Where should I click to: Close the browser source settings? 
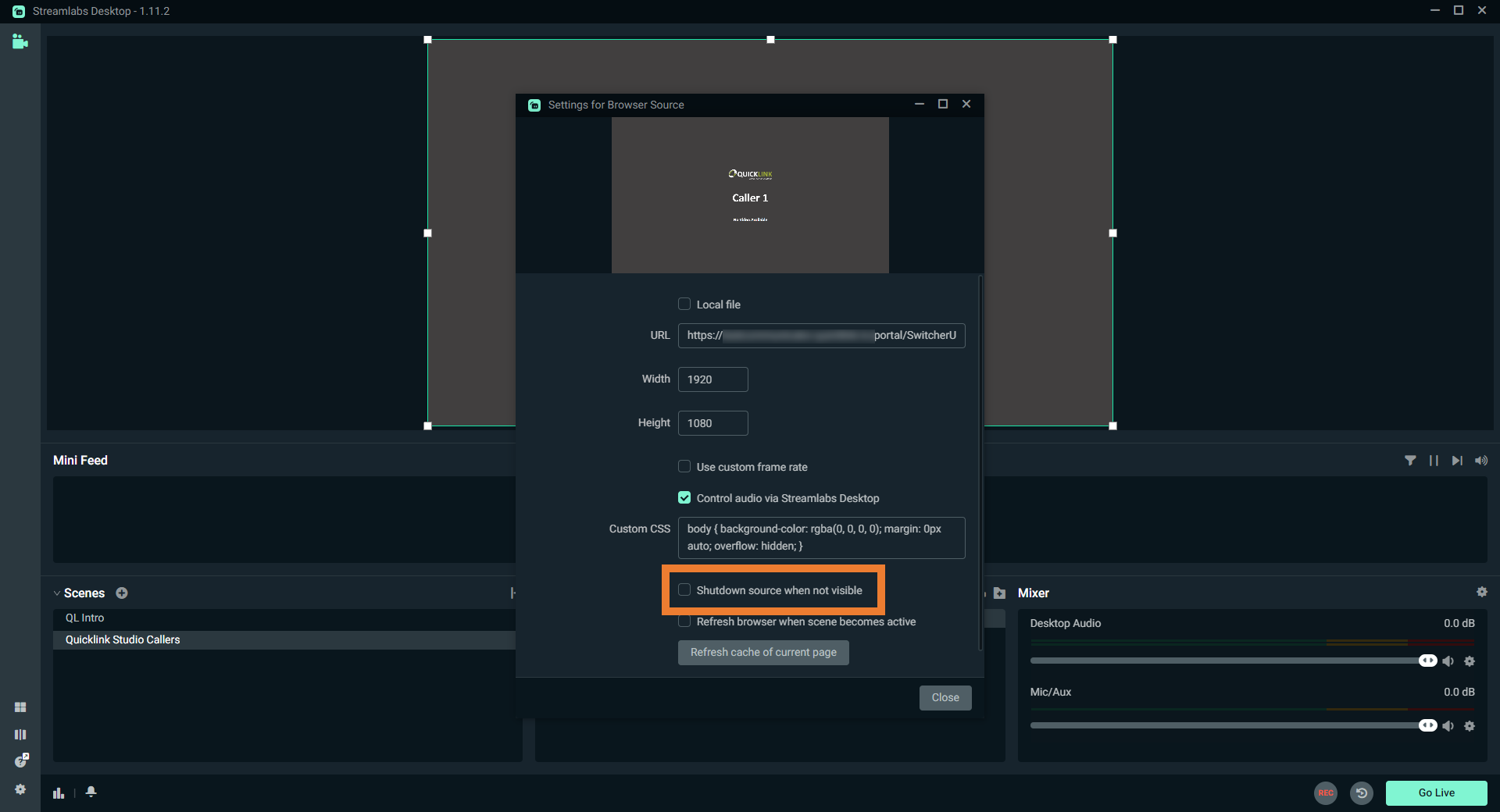click(x=945, y=698)
